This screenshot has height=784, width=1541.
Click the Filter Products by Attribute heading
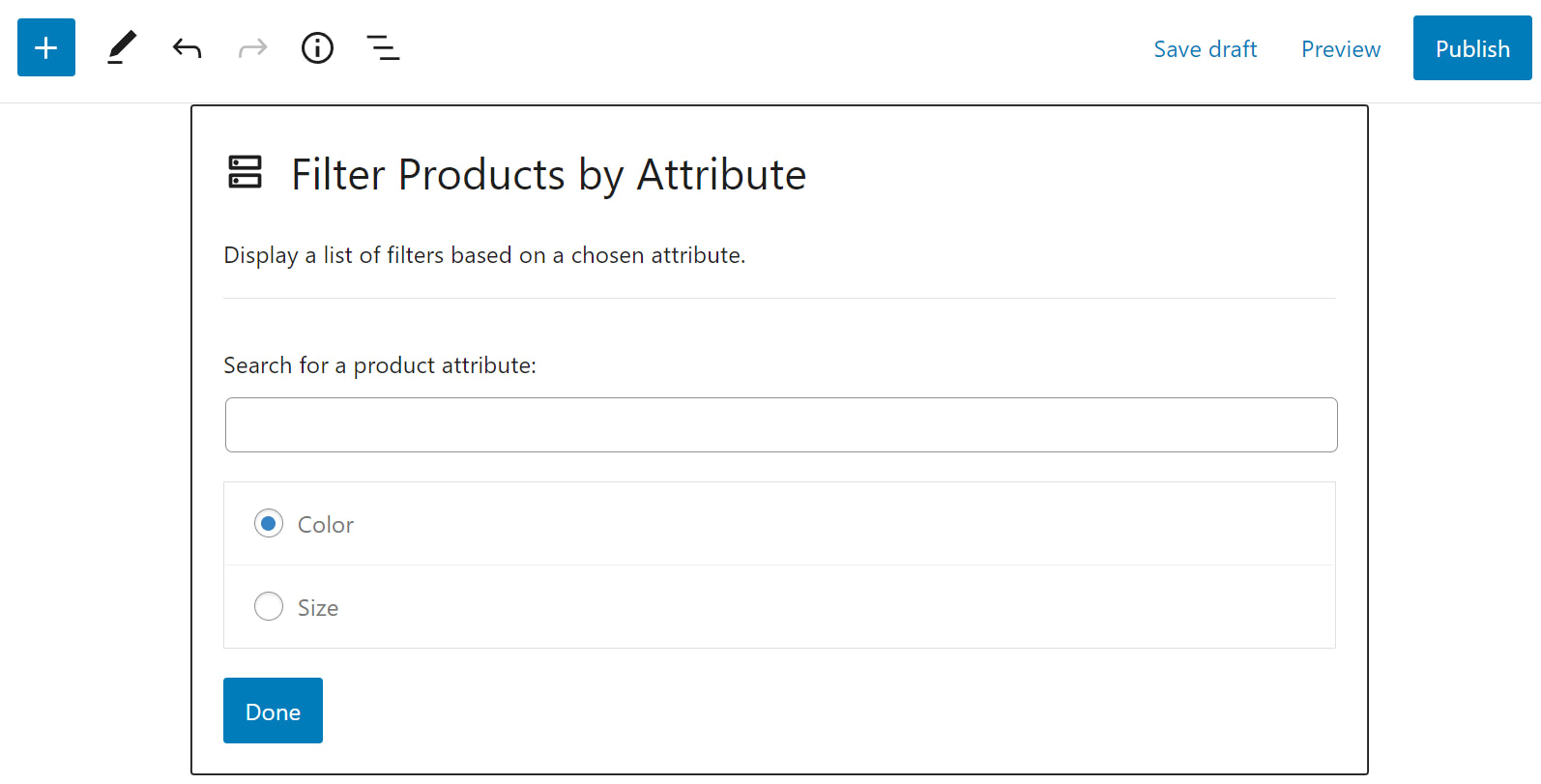pos(548,175)
